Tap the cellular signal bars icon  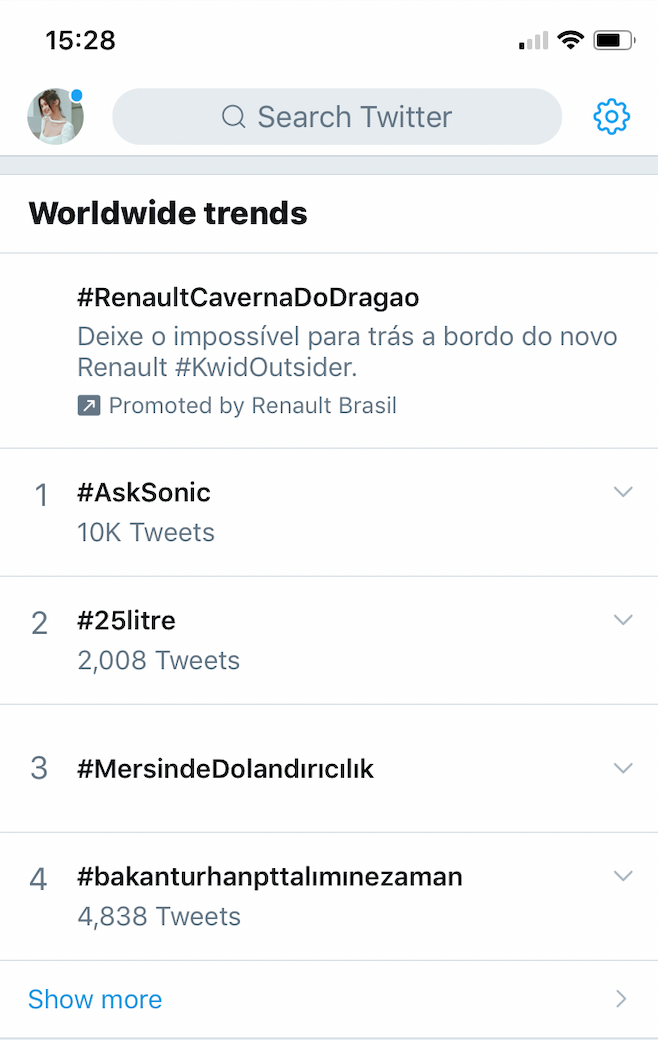click(533, 41)
